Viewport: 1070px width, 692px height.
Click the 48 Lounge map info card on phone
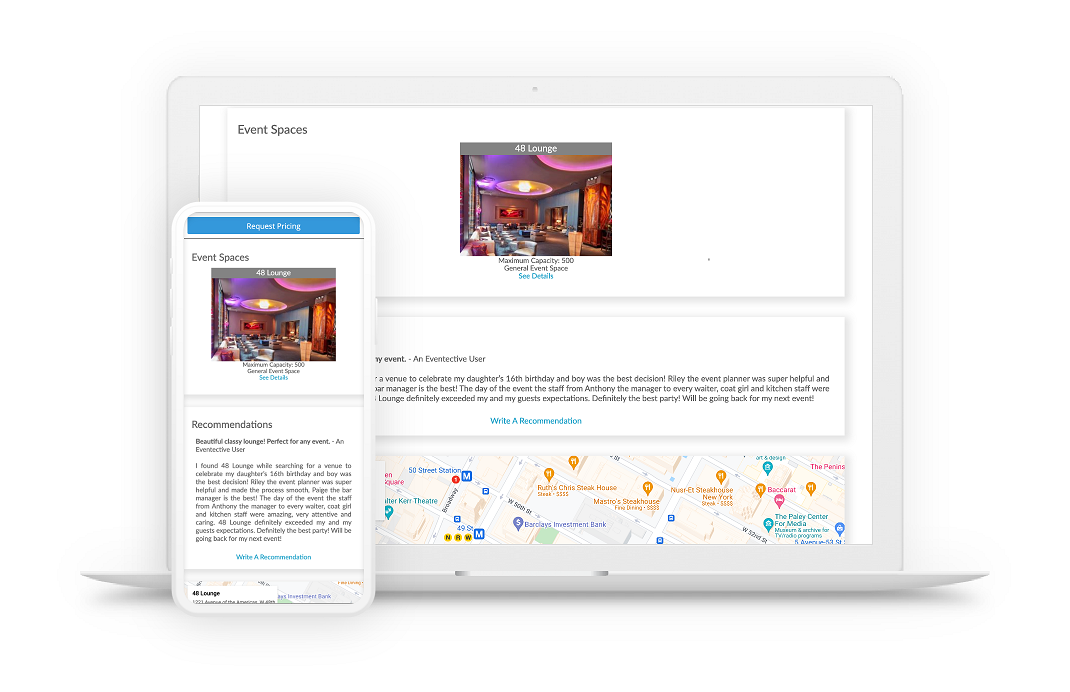pos(233,594)
